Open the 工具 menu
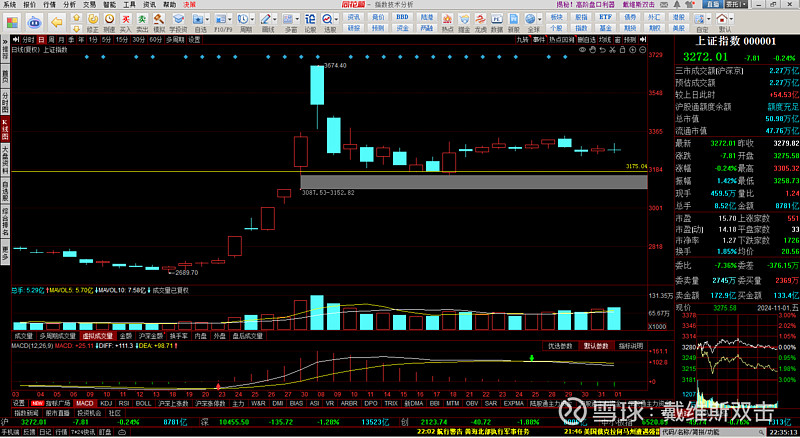This screenshot has width=800, height=438. [130, 5]
